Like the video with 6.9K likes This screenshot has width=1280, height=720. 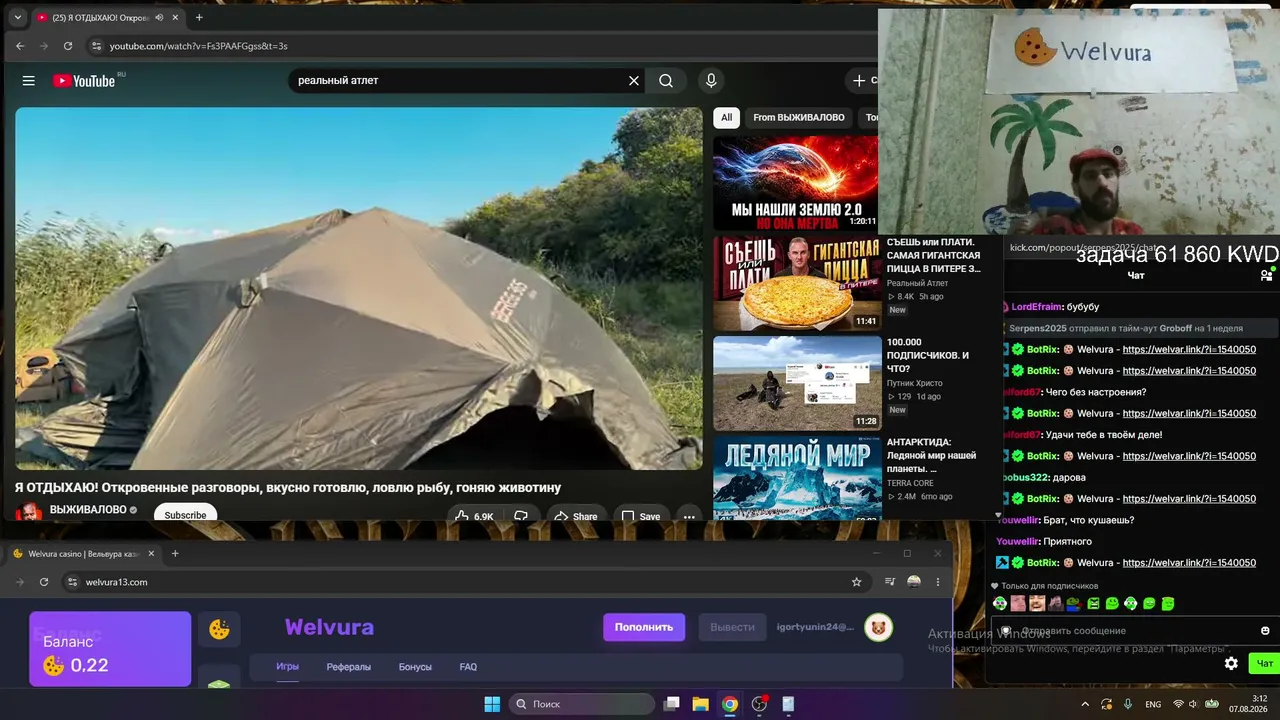474,516
